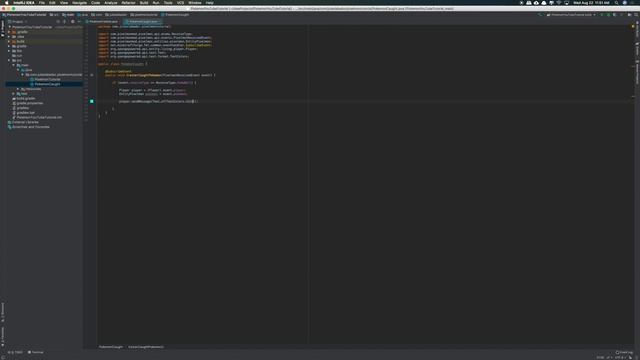This screenshot has height=360, width=640.
Task: Open the Navigate menu
Action: coord(80,2)
